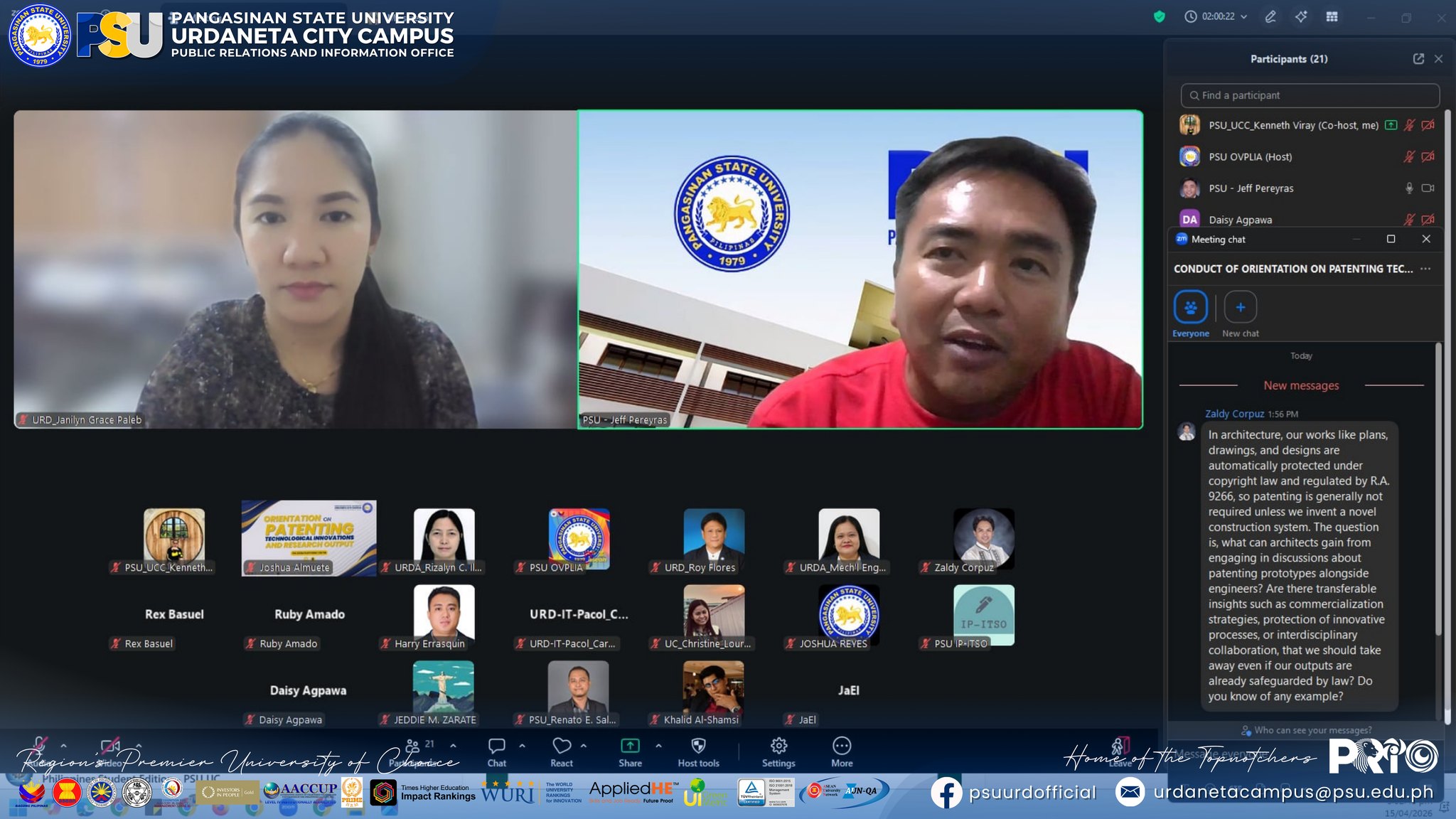The height and width of the screenshot is (819, 1456).
Task: Pop out the Participants panel
Action: click(1418, 59)
